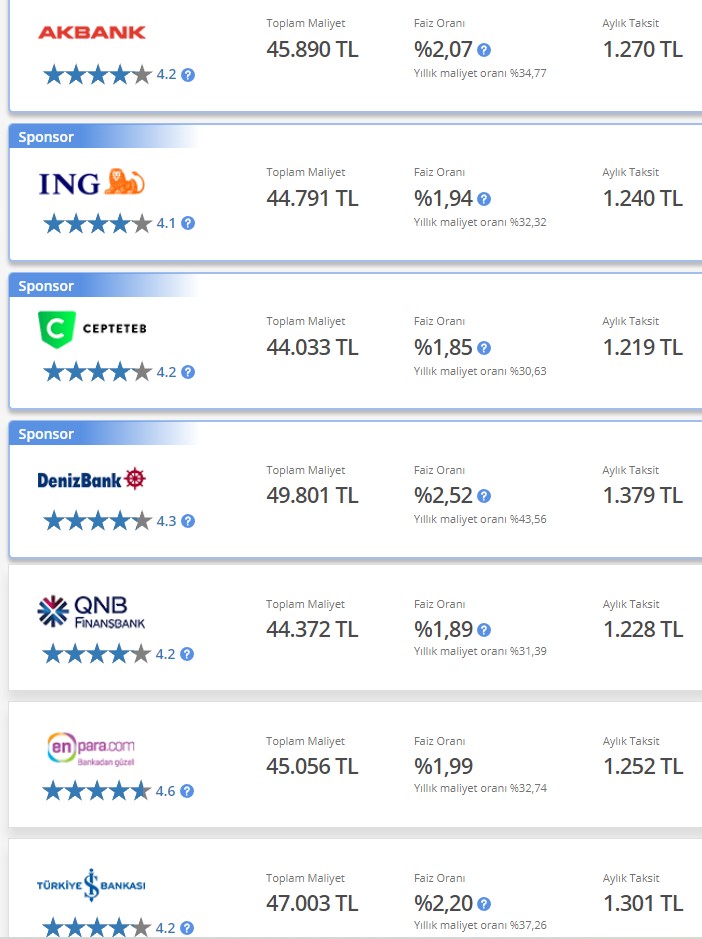Screen dimensions: 702x939
Task: Click the DenizBank logo
Action: (x=92, y=479)
